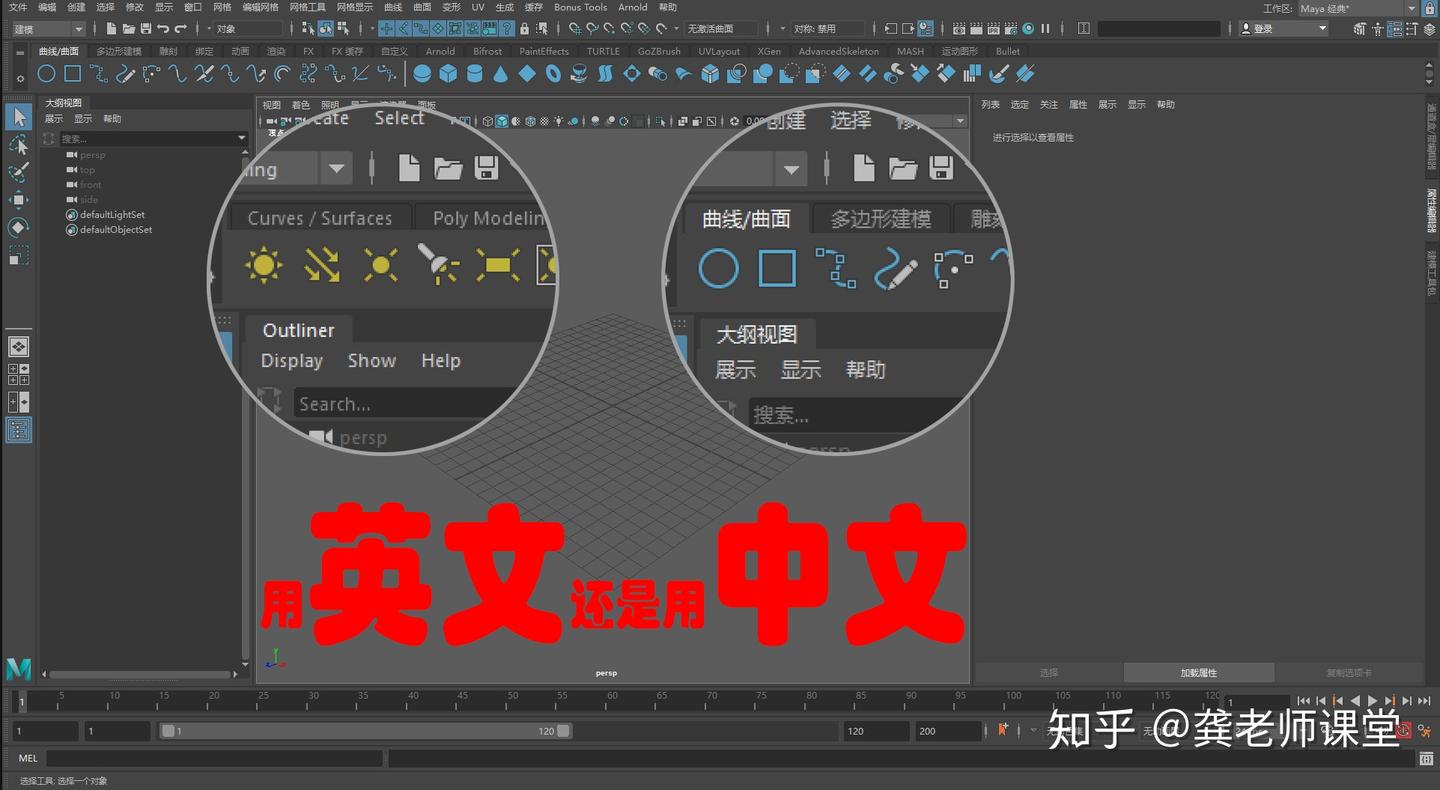The image size is (1440, 790).
Task: Choose the Lasso selection tool in the toolbox
Action: click(x=18, y=145)
